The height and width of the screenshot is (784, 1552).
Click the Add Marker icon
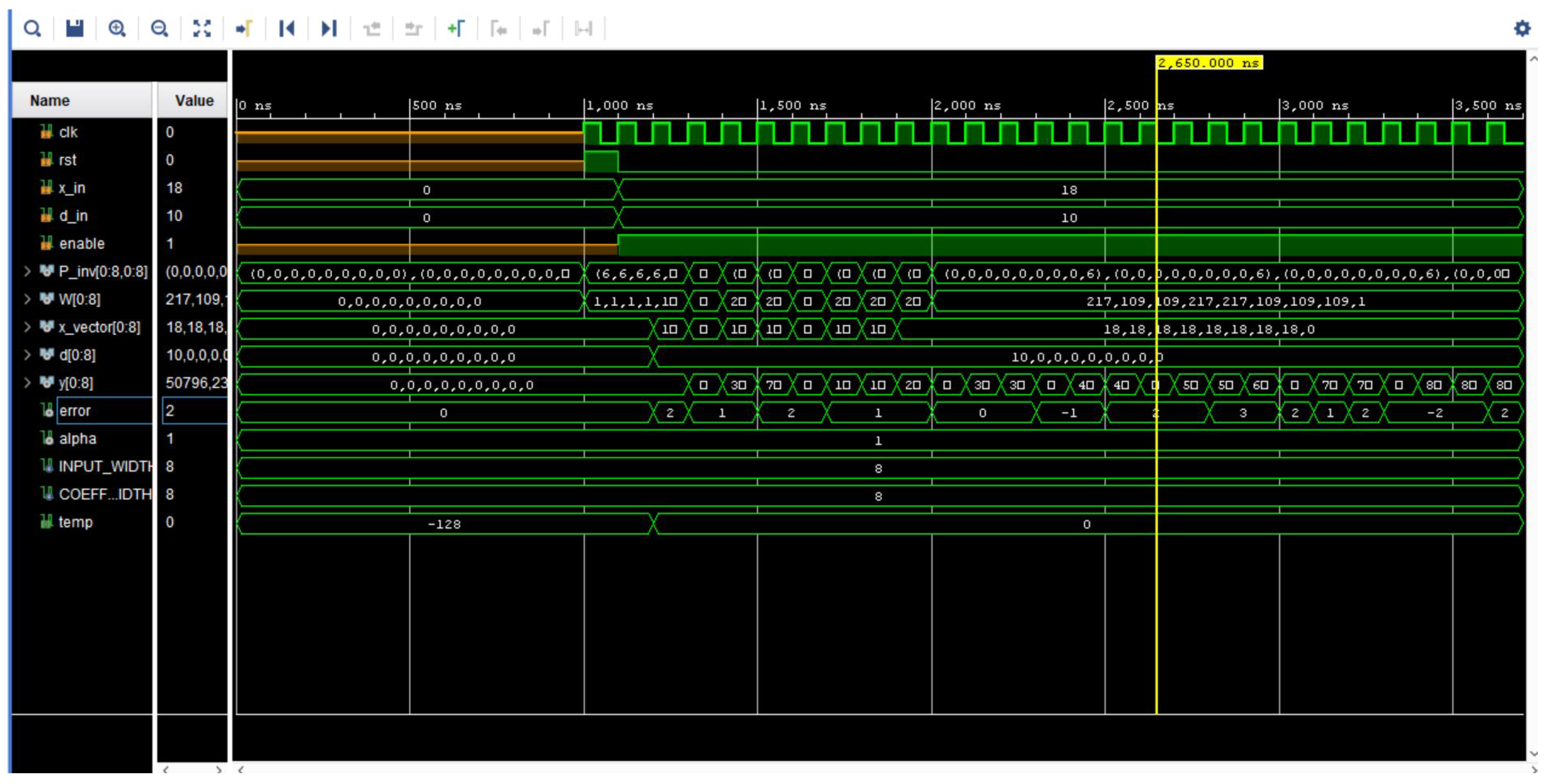pyautogui.click(x=456, y=28)
